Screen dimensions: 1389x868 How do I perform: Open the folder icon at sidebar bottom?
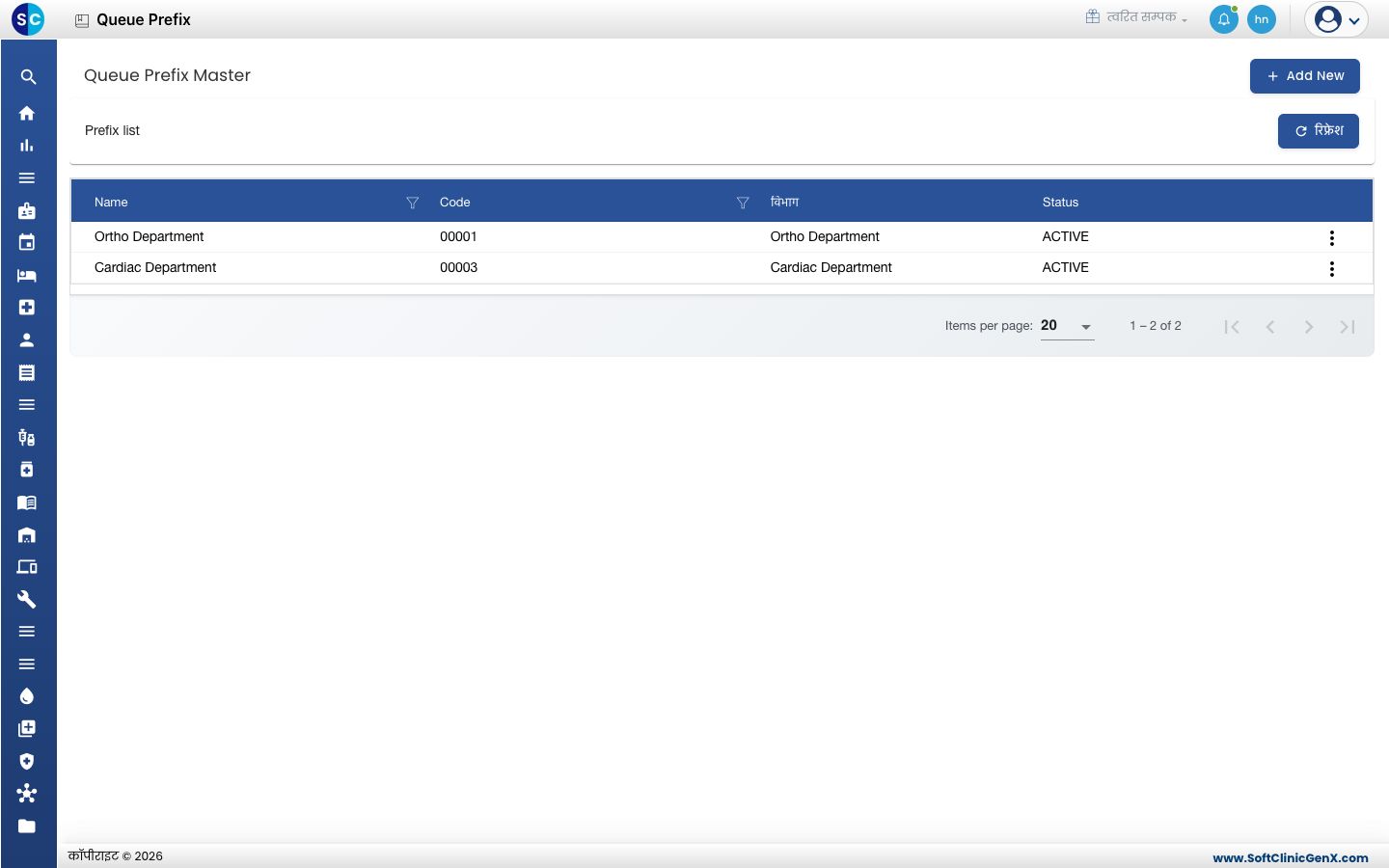pos(27,826)
